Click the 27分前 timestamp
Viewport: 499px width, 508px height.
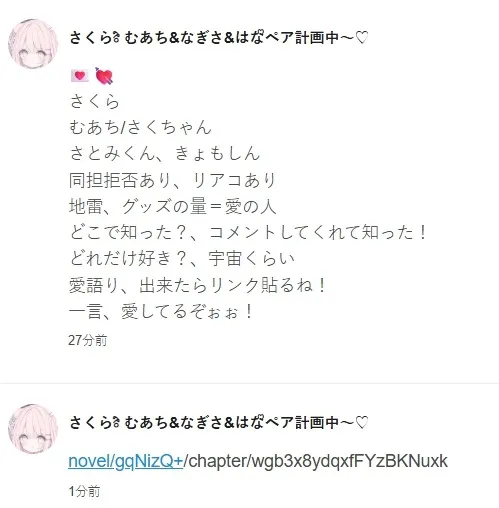pos(88,340)
